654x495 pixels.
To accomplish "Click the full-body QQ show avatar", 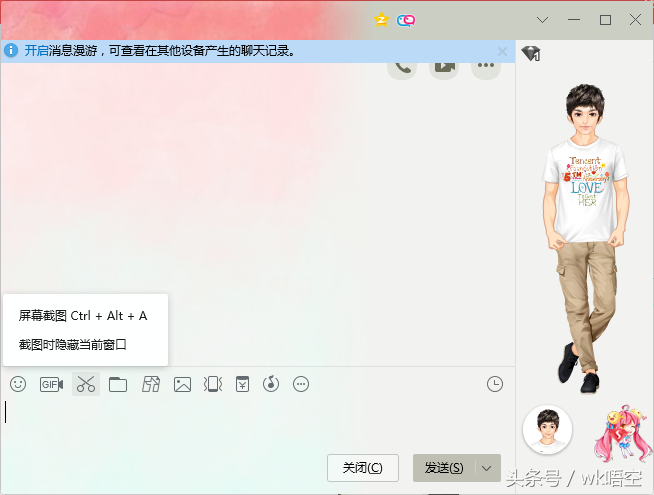I will coord(586,238).
